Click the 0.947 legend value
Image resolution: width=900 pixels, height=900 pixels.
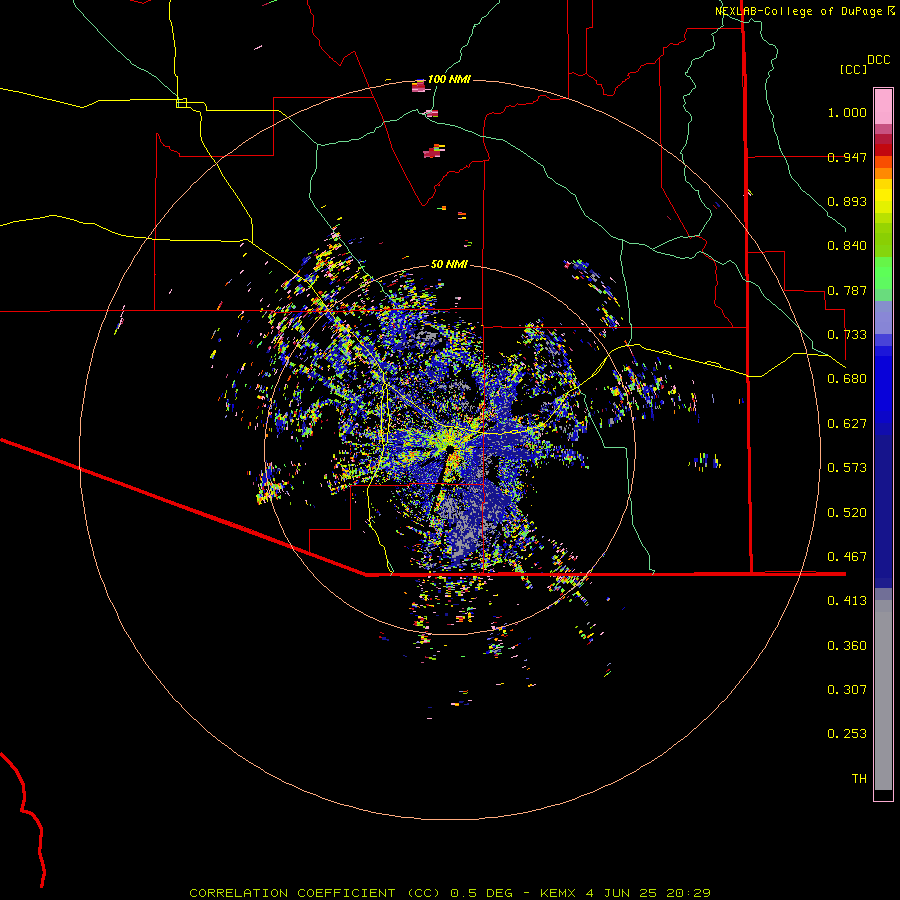tap(847, 157)
